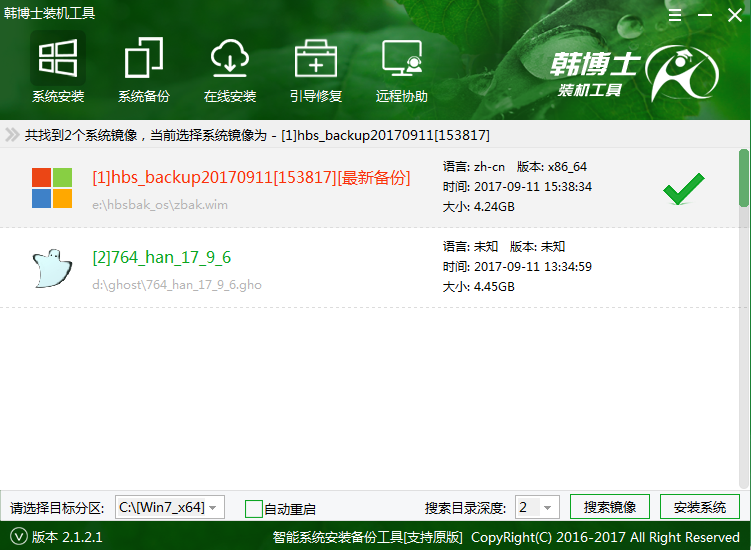Launch 远程协助 remote assistance

(402, 70)
